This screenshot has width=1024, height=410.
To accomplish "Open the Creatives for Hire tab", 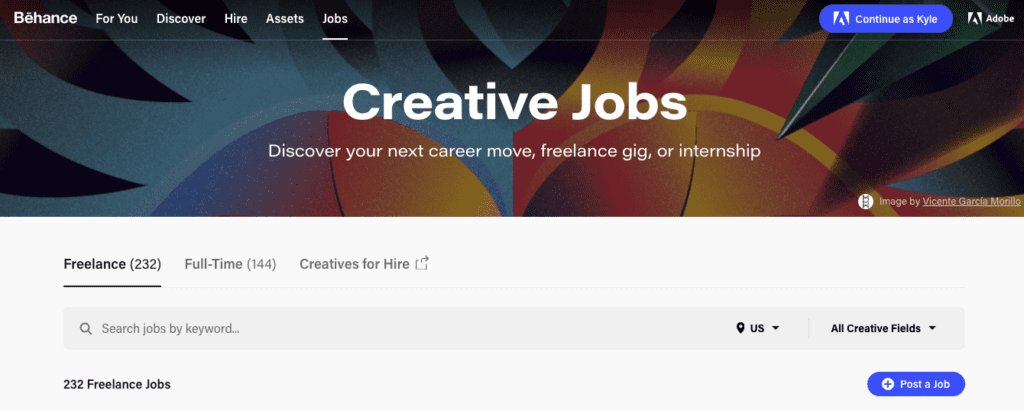I will click(364, 264).
